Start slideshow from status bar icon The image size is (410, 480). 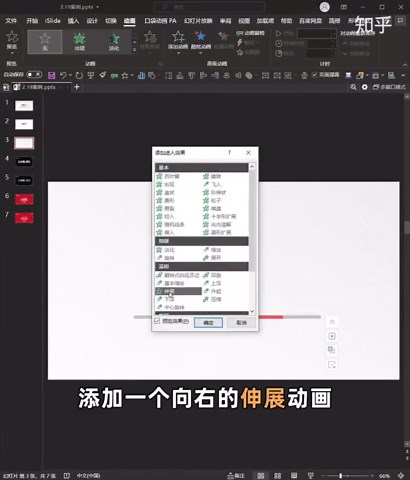pyautogui.click(x=311, y=476)
